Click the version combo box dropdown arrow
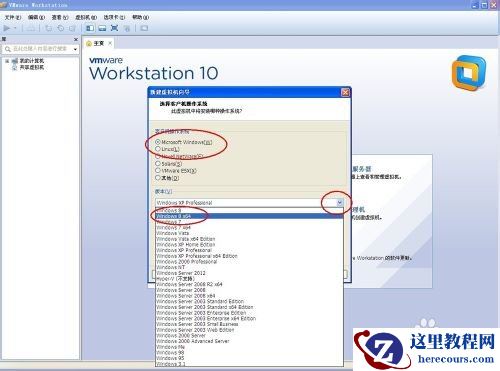 pos(339,203)
